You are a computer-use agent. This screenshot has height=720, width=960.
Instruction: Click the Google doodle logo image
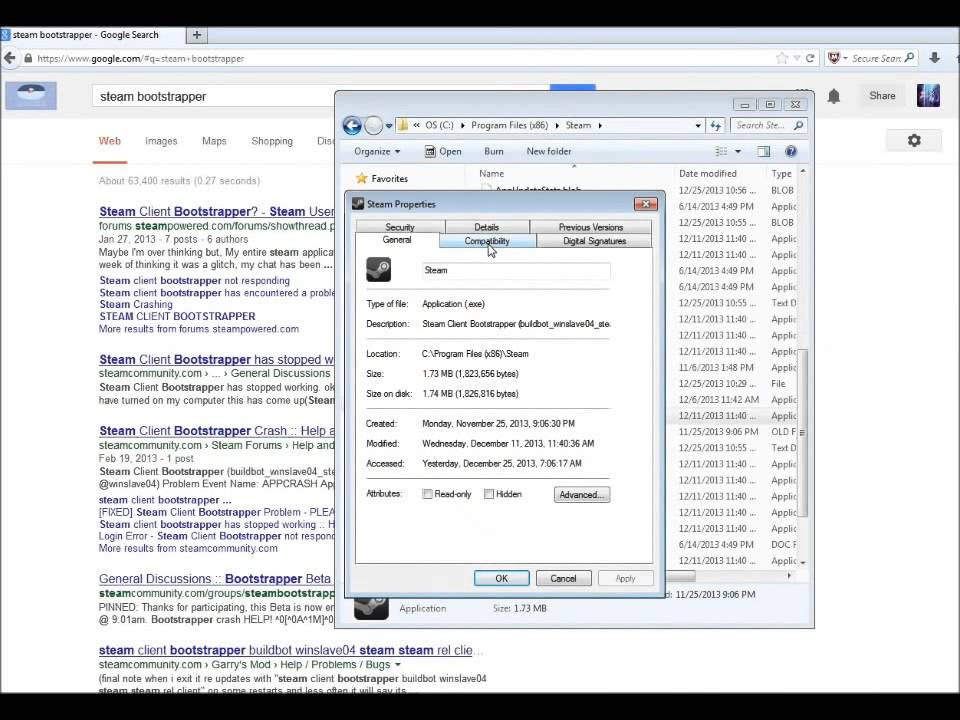(31, 96)
